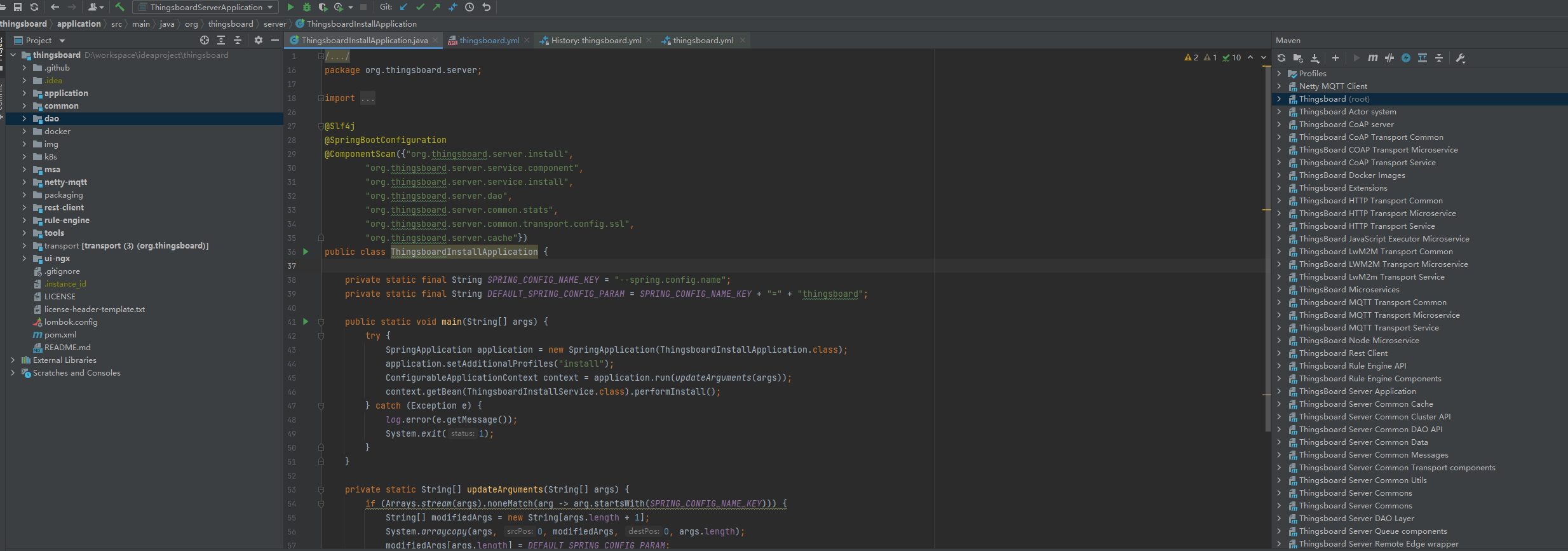Run ThingsboardServerApplication with the green play icon
Viewport: 1568px width, 551px height.
[x=290, y=7]
